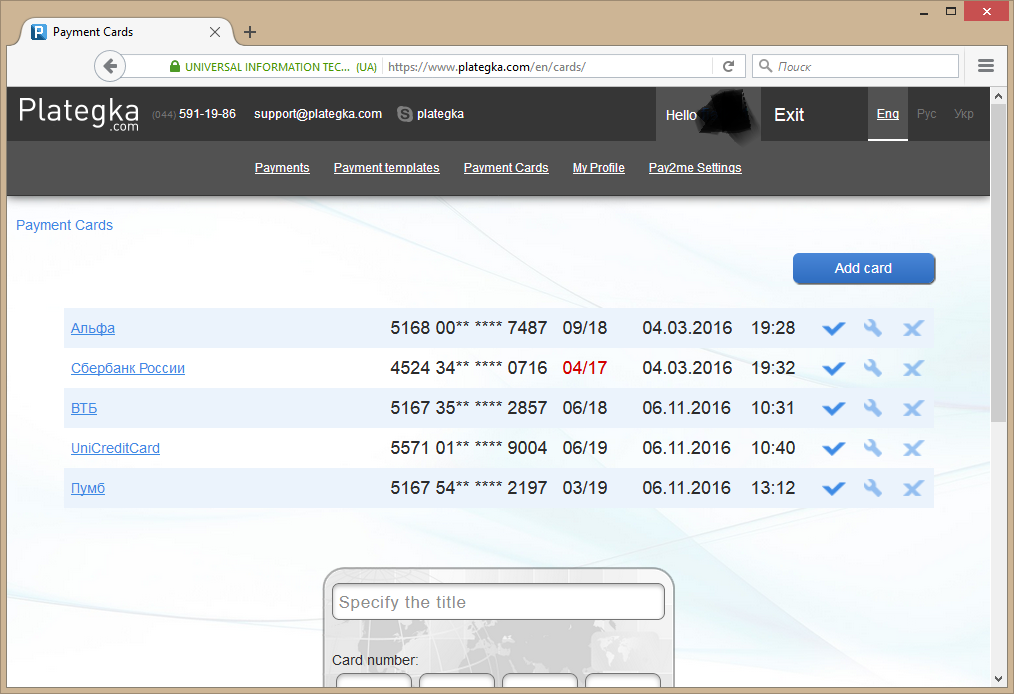Focus the Specify the title field
Viewport: 1014px width, 694px height.
click(498, 602)
